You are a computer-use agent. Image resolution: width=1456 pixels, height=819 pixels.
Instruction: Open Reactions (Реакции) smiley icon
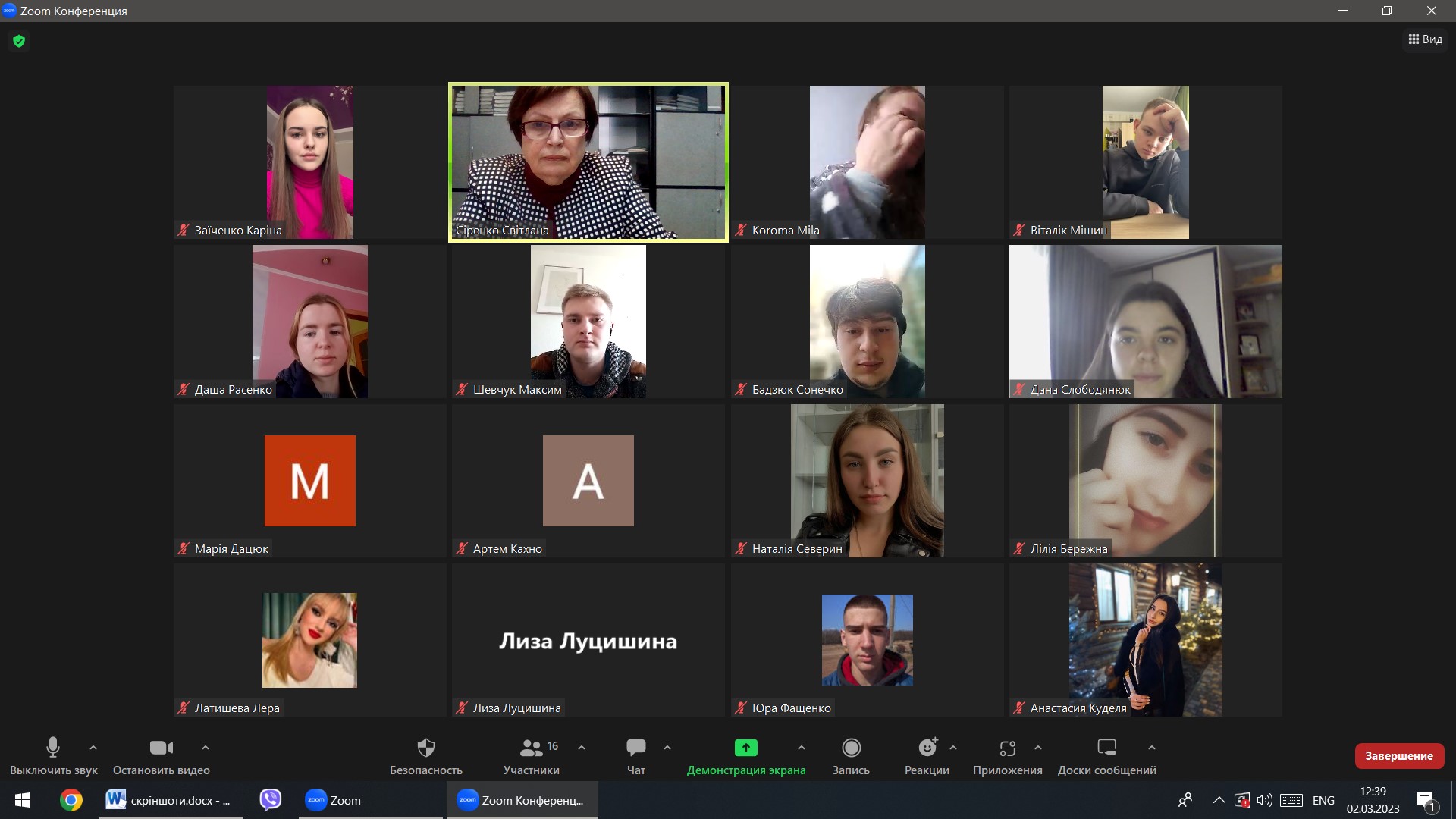tap(927, 748)
